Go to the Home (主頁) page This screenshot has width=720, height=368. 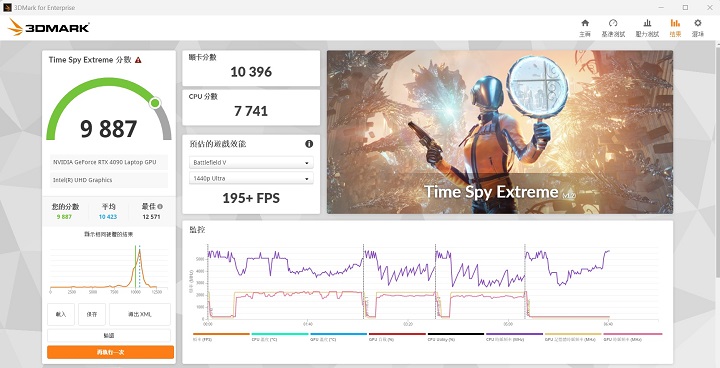pos(585,28)
